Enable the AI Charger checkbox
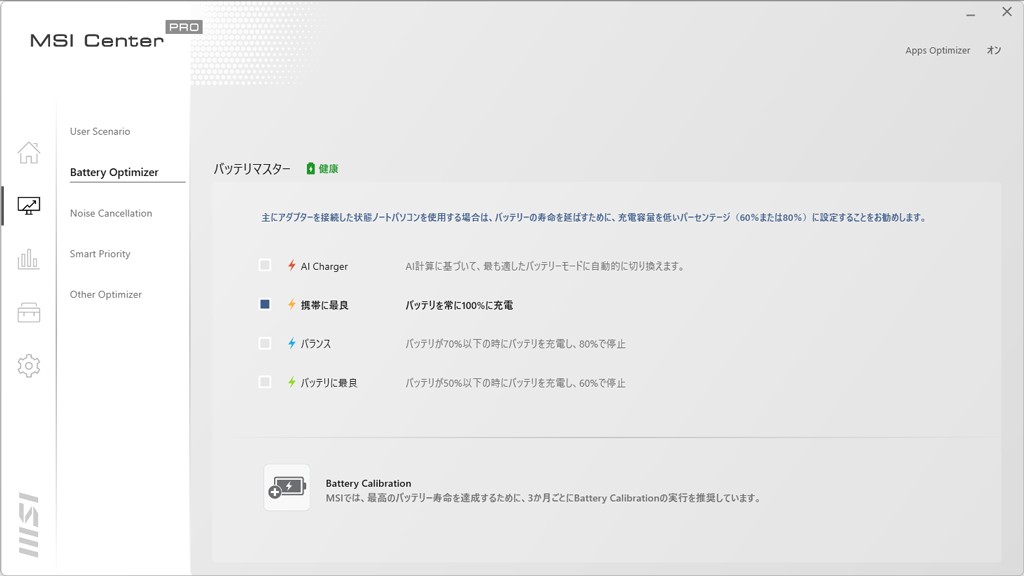Image resolution: width=1024 pixels, height=576 pixels. [x=264, y=265]
